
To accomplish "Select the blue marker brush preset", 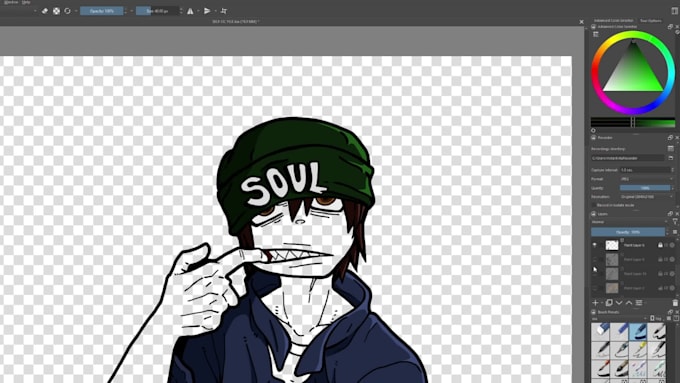I will 620,331.
